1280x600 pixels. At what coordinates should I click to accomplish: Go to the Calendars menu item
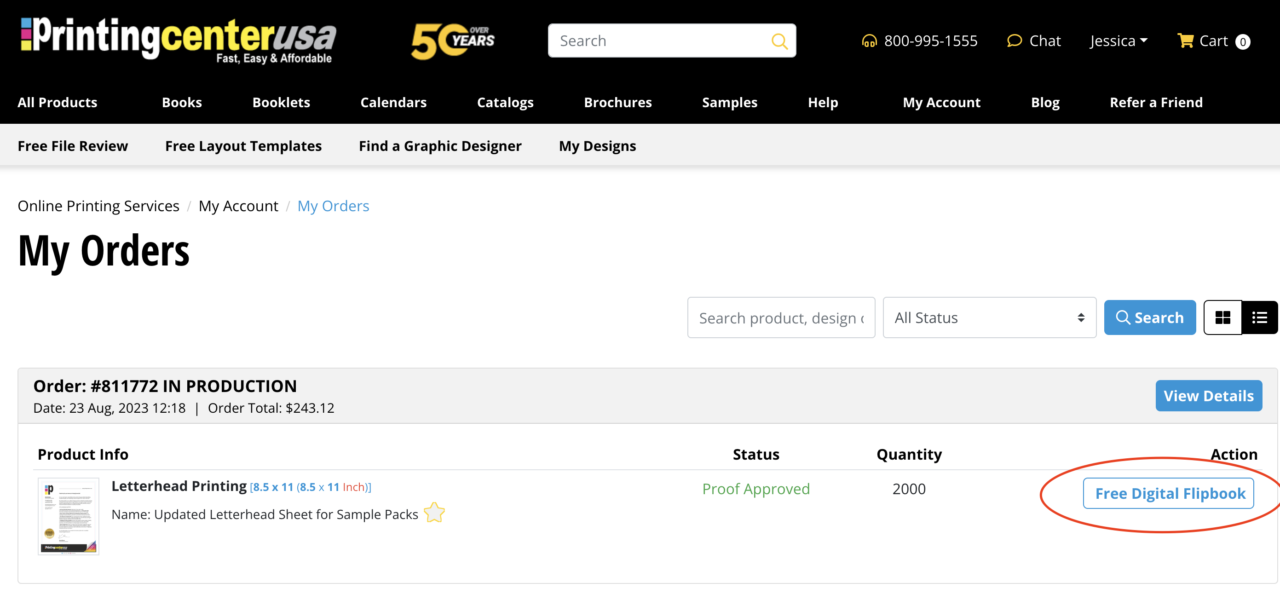tap(393, 102)
